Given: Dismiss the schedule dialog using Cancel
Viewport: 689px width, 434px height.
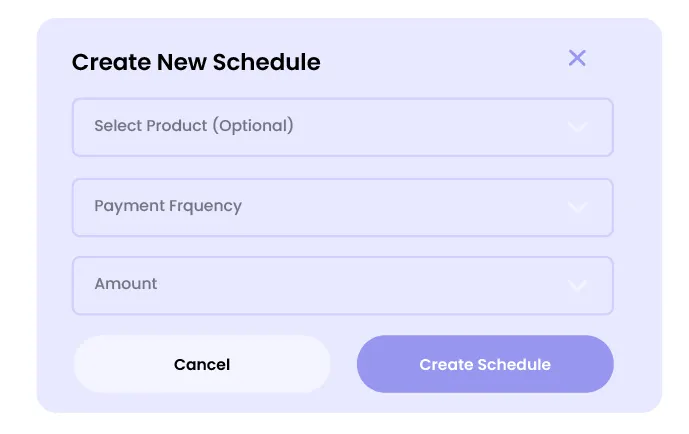Looking at the screenshot, I should [x=202, y=364].
